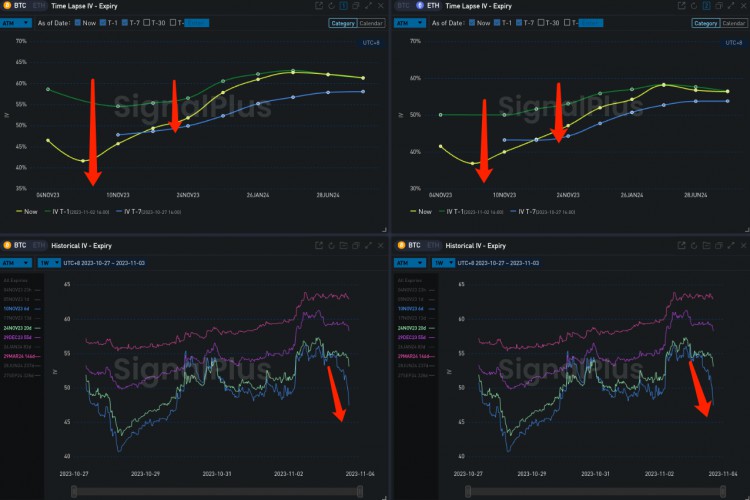Select Calendar view in ETH Time Lapse panel
The width and height of the screenshot is (750, 500).
coord(733,23)
